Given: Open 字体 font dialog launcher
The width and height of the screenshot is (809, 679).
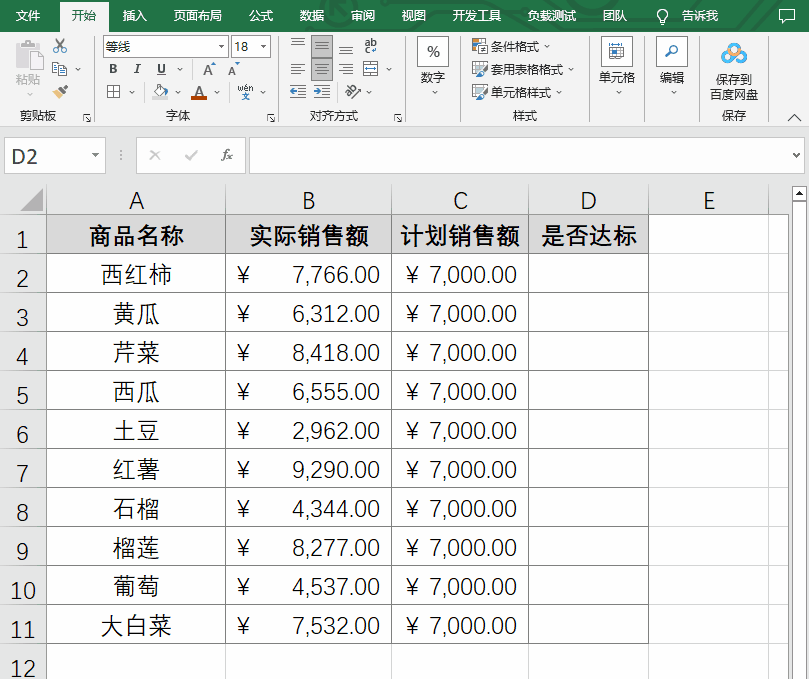Looking at the screenshot, I should 271,118.
